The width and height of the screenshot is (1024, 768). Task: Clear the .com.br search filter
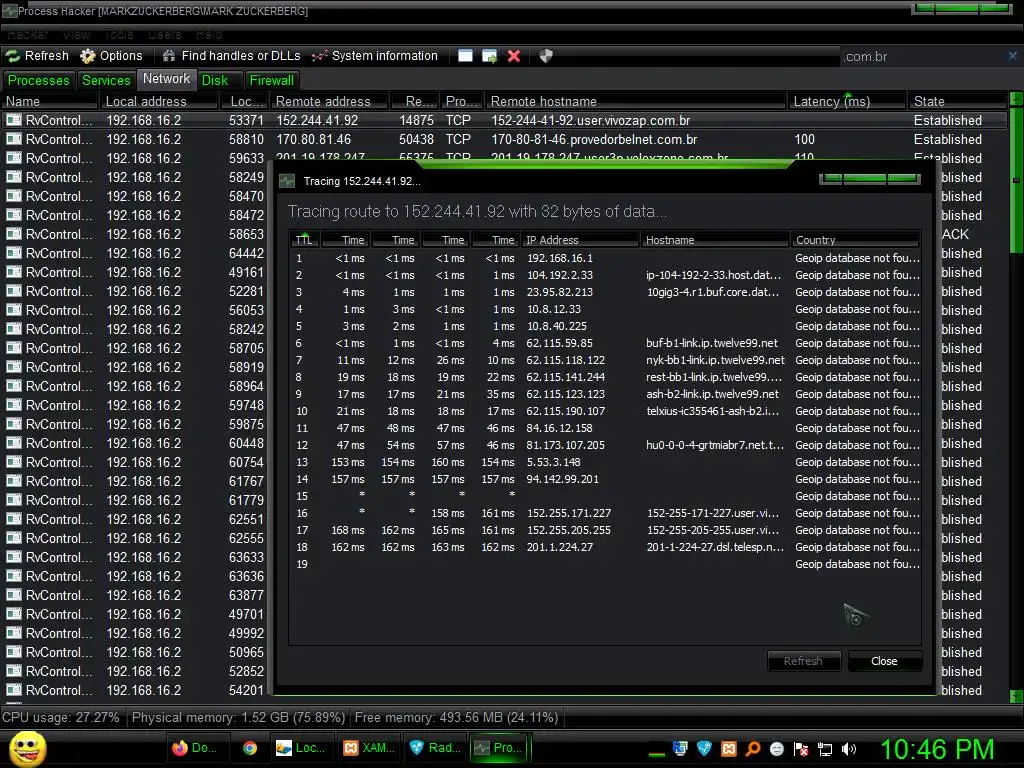[1012, 56]
